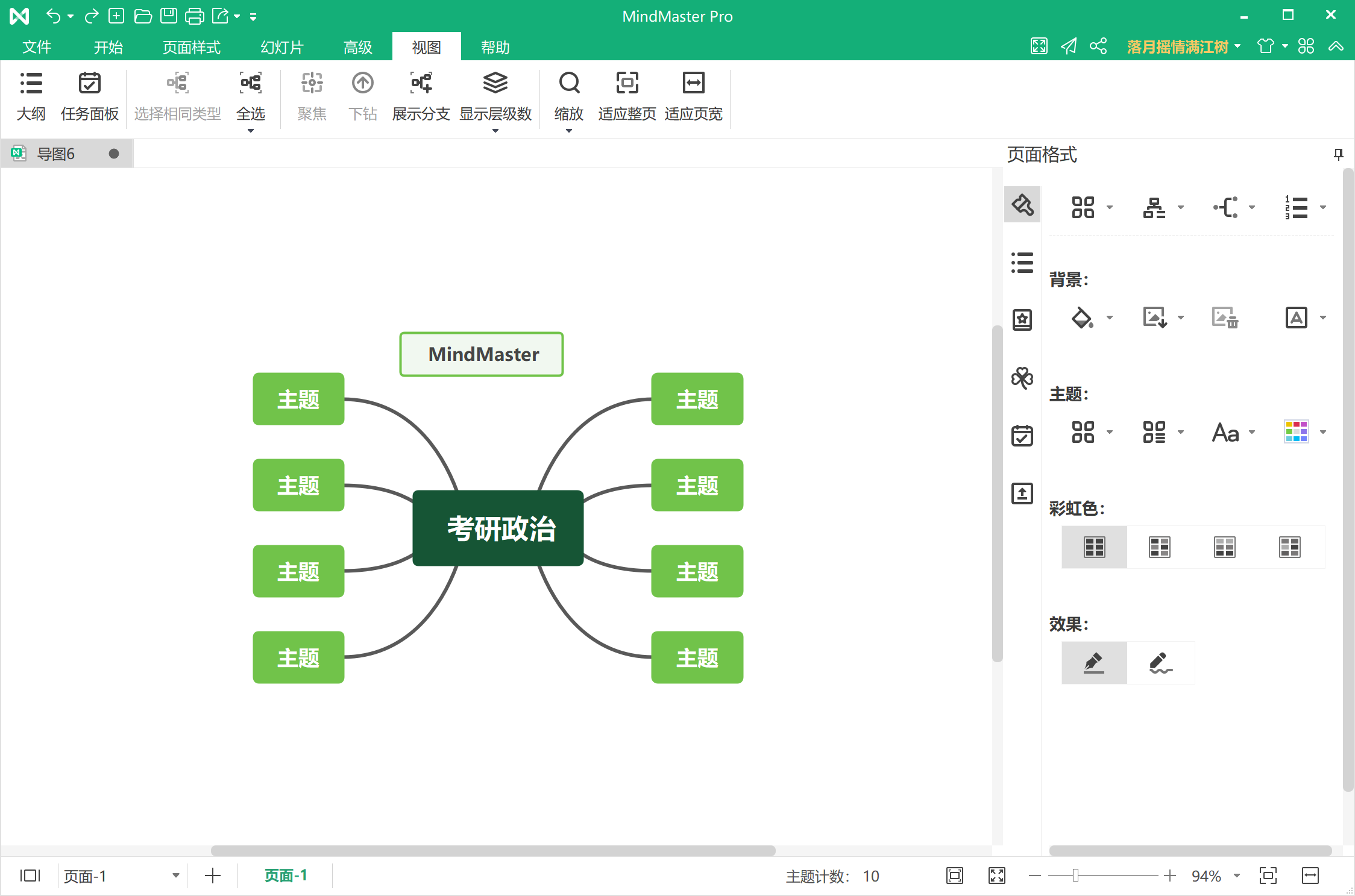Pin the page format panel
Viewport: 1355px width, 896px height.
1338,154
